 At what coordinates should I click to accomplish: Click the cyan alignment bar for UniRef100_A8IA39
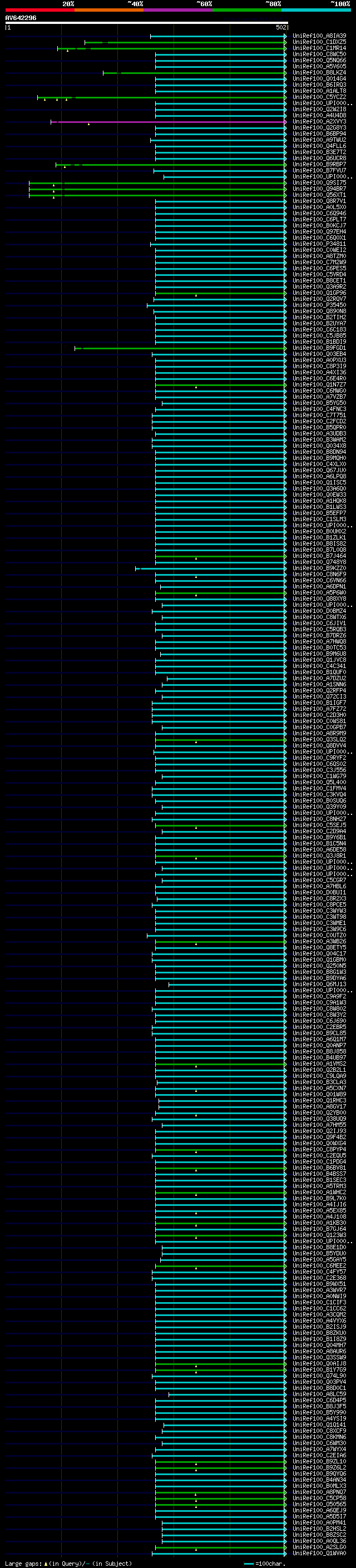[x=219, y=37]
